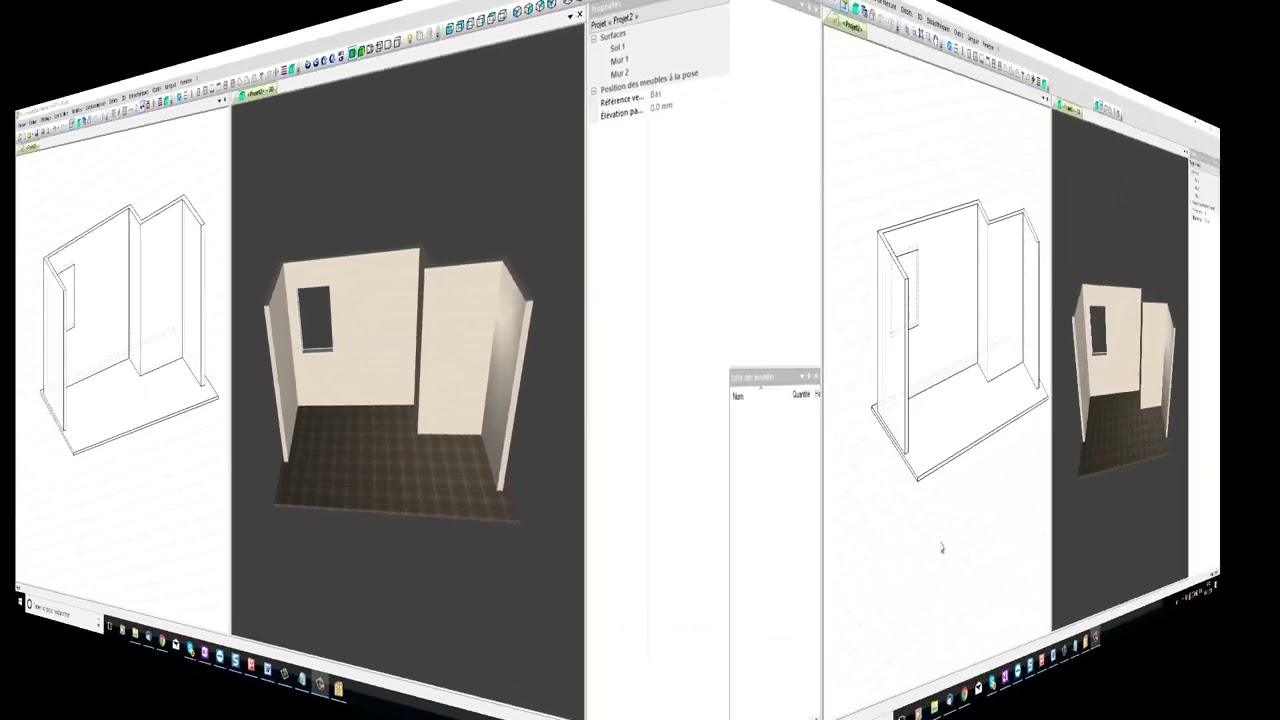Click the first blue sphere render icon
This screenshot has width=1280, height=720.
tap(308, 64)
